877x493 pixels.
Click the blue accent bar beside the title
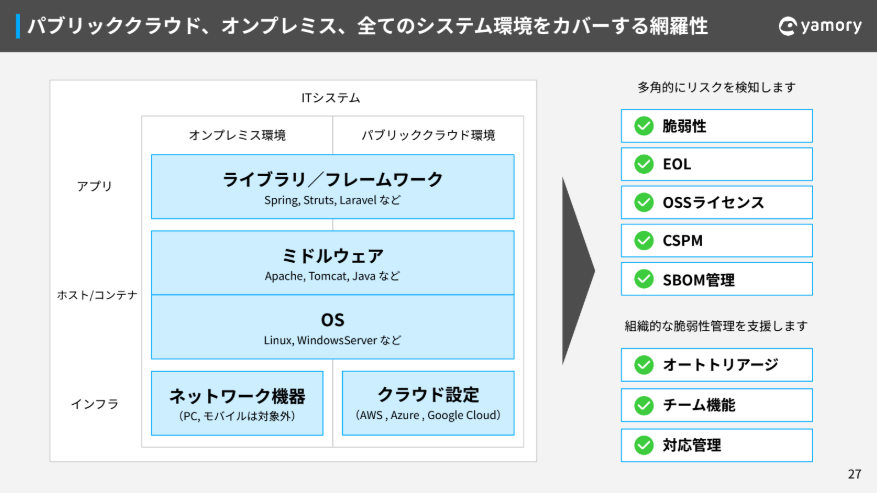click(x=18, y=26)
